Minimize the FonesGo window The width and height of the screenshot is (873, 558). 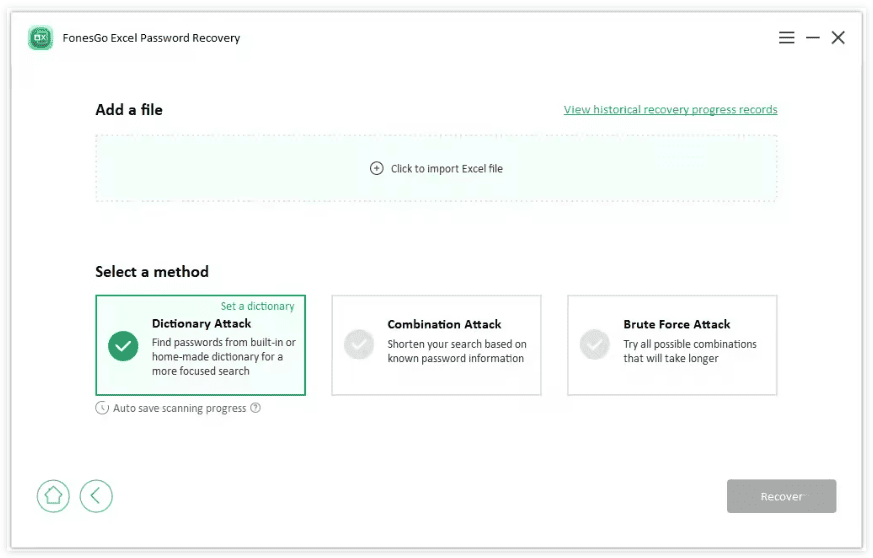coord(812,38)
